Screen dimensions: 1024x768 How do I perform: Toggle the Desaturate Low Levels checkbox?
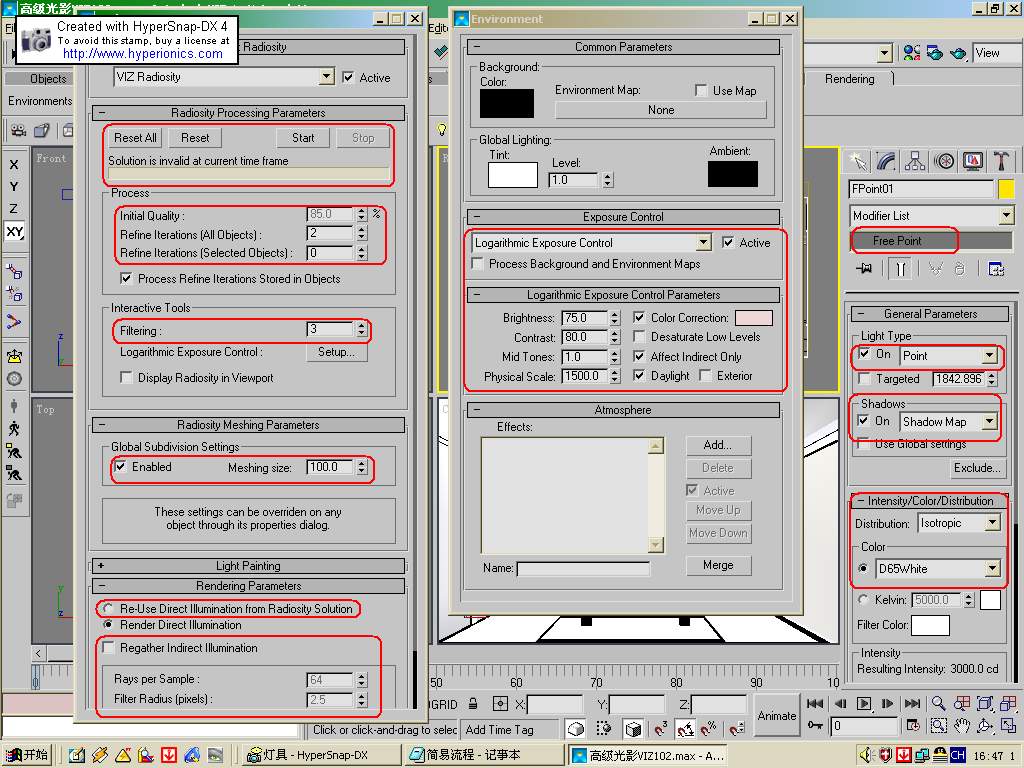(x=640, y=337)
